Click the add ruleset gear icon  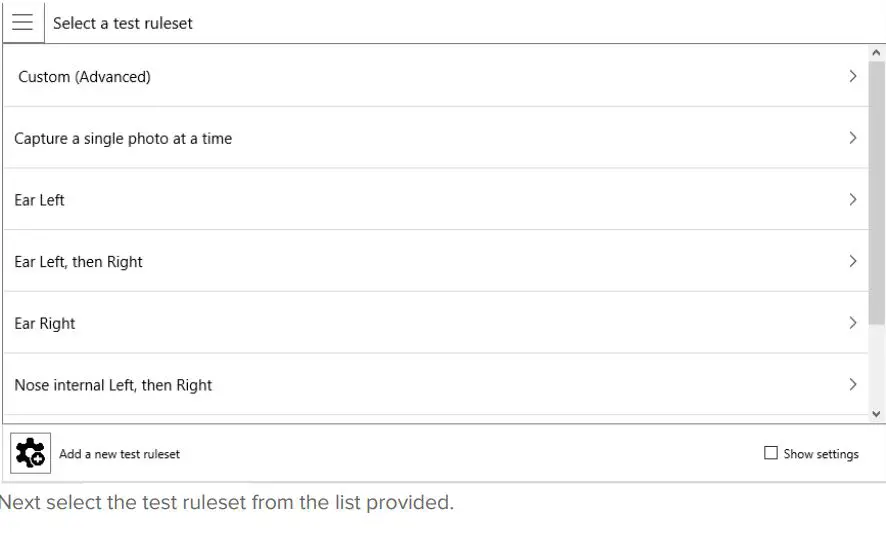click(30, 453)
